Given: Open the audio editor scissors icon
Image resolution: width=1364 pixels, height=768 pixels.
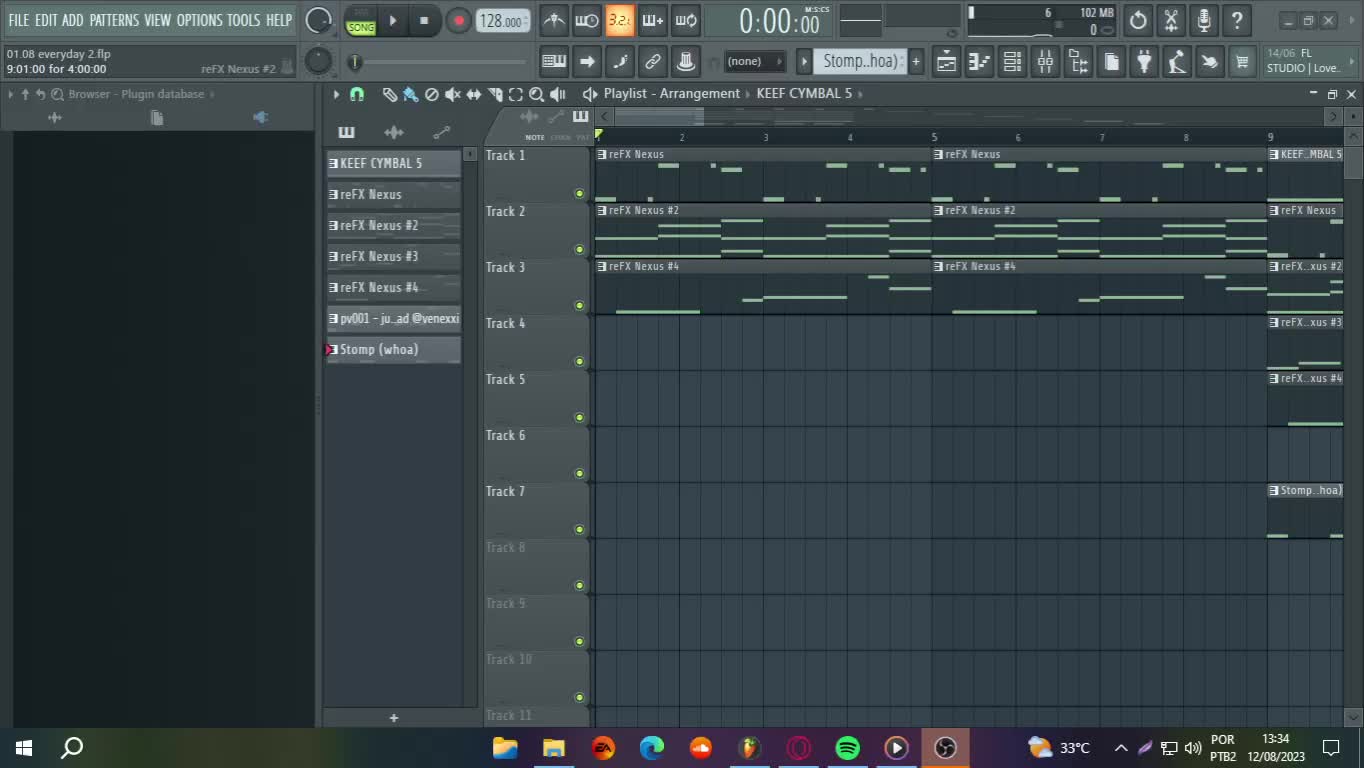Looking at the screenshot, I should point(1171,20).
